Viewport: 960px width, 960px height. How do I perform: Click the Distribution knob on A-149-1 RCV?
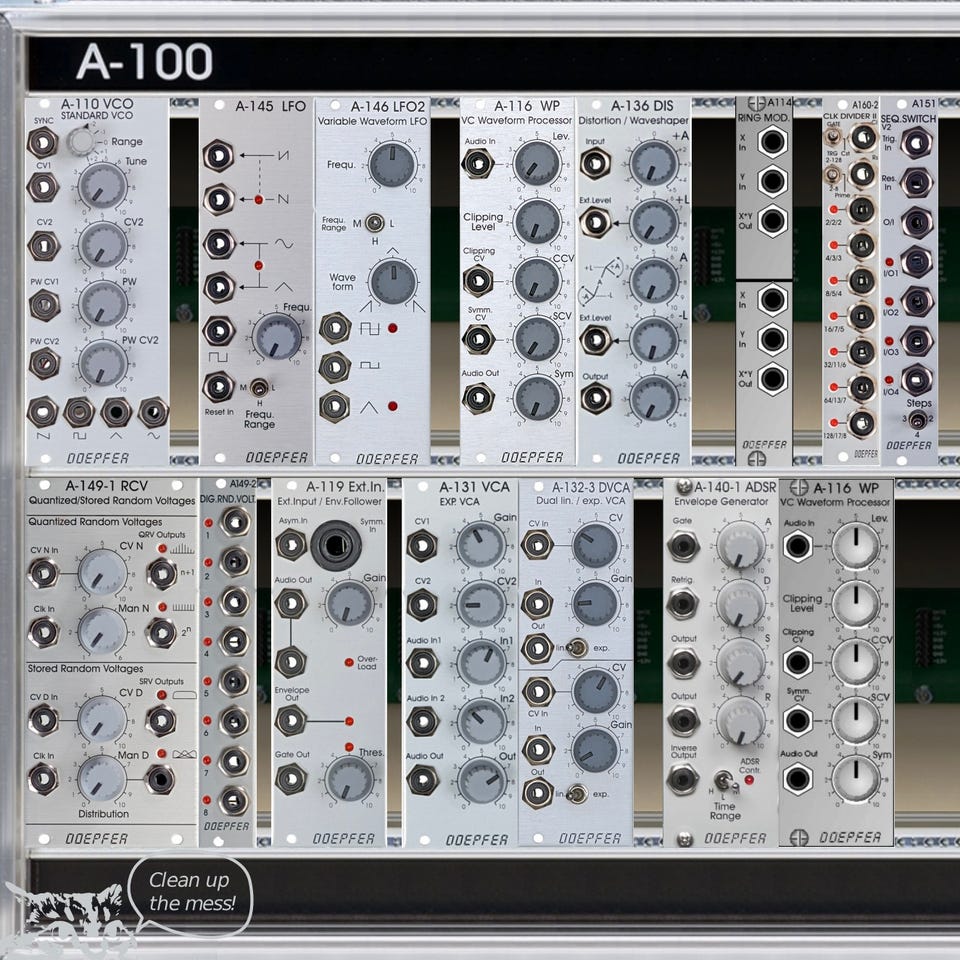102,779
